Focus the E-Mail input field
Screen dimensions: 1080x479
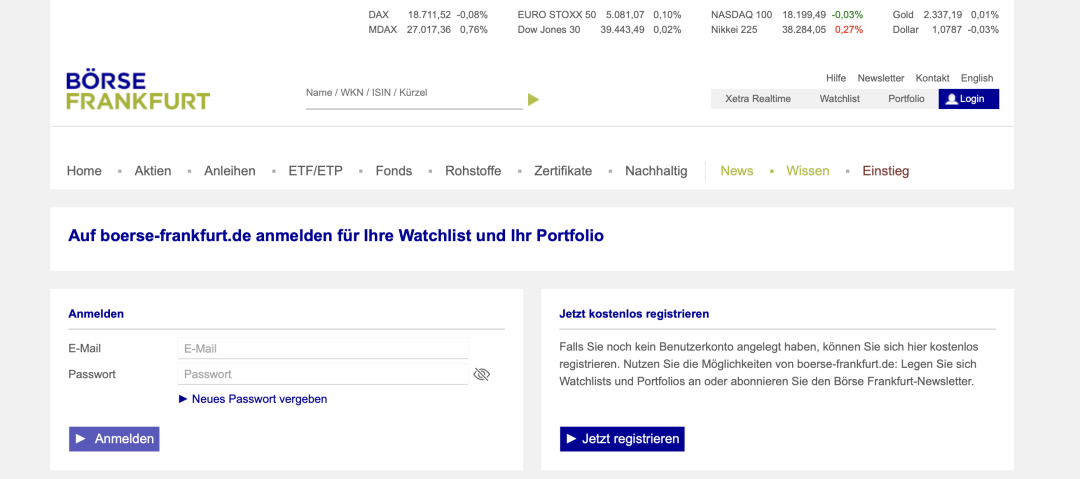[322, 348]
